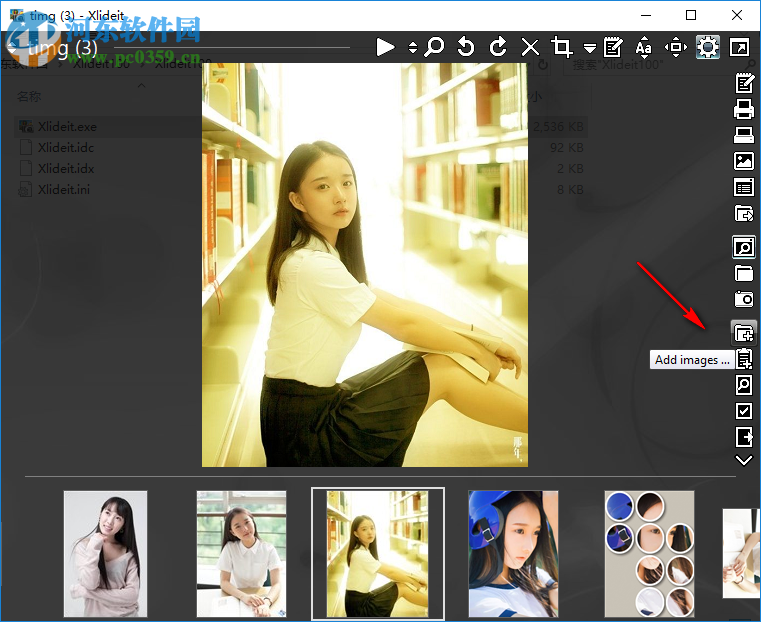Screen dimensions: 761x622
Task: Click the page-magnifier search icon in sidebar
Action: (744, 385)
